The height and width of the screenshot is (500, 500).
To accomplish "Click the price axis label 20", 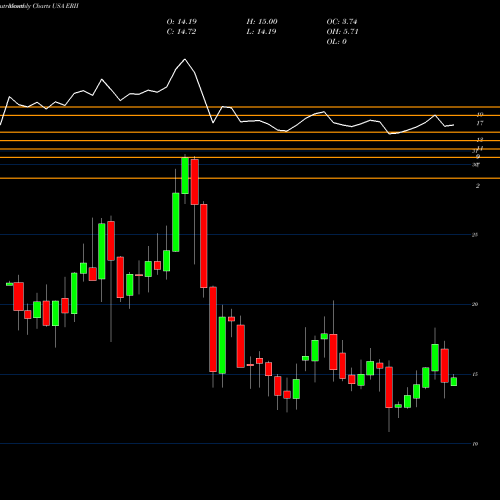I will coord(475,304).
